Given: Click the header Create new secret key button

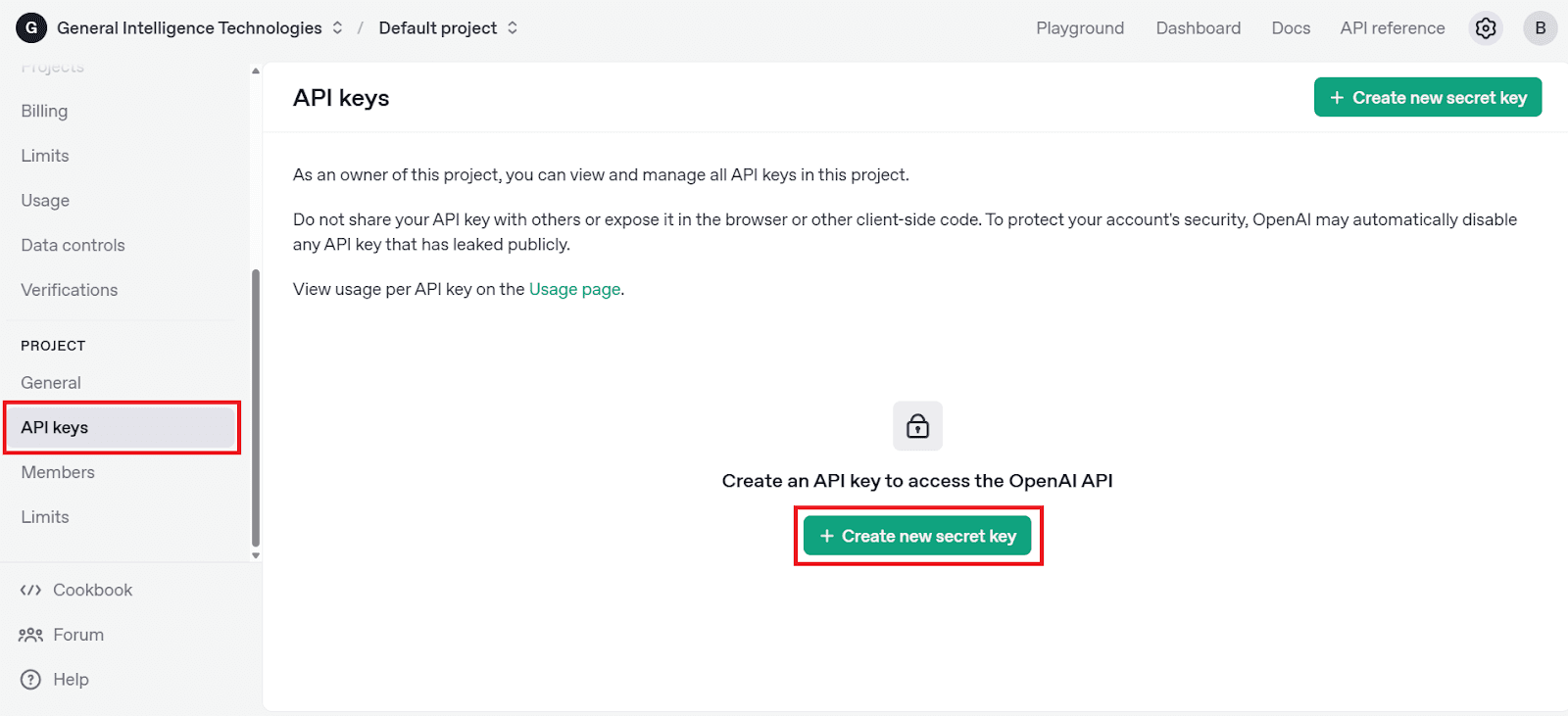Looking at the screenshot, I should pyautogui.click(x=1428, y=97).
